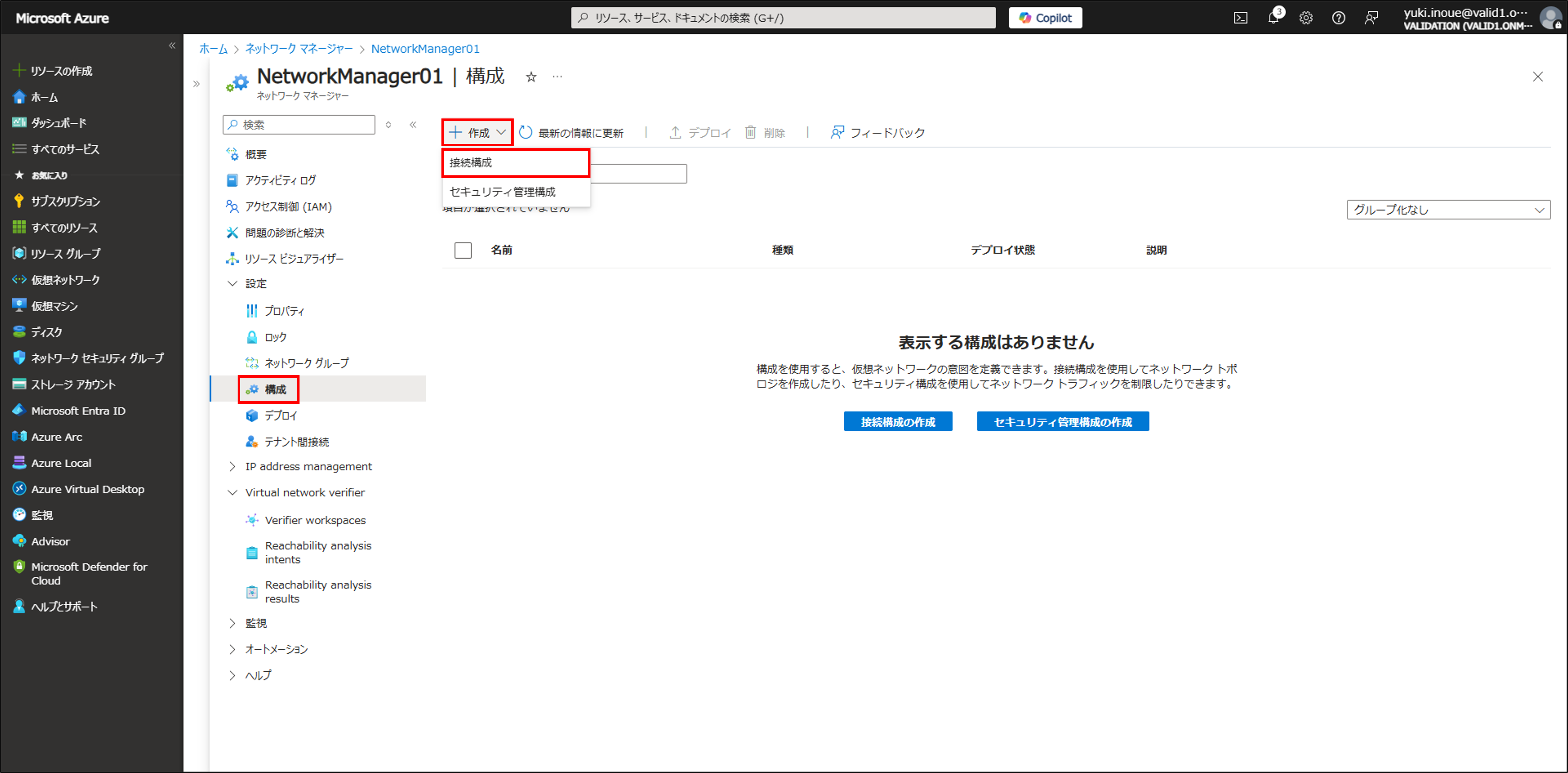Focus the global resource search box

[783, 18]
